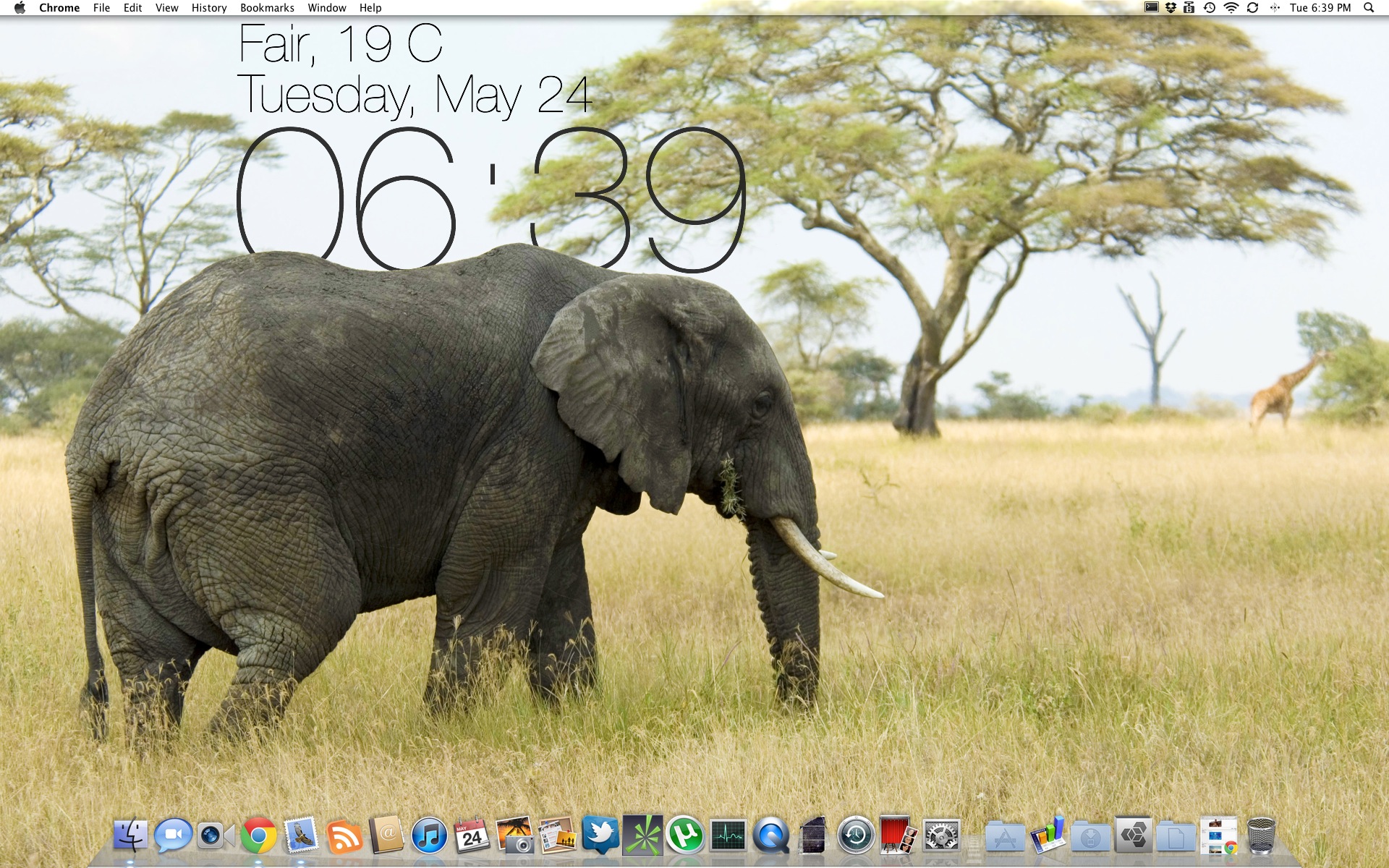The height and width of the screenshot is (868, 1389).
Task: Open iCal showing May 24
Action: 472,836
